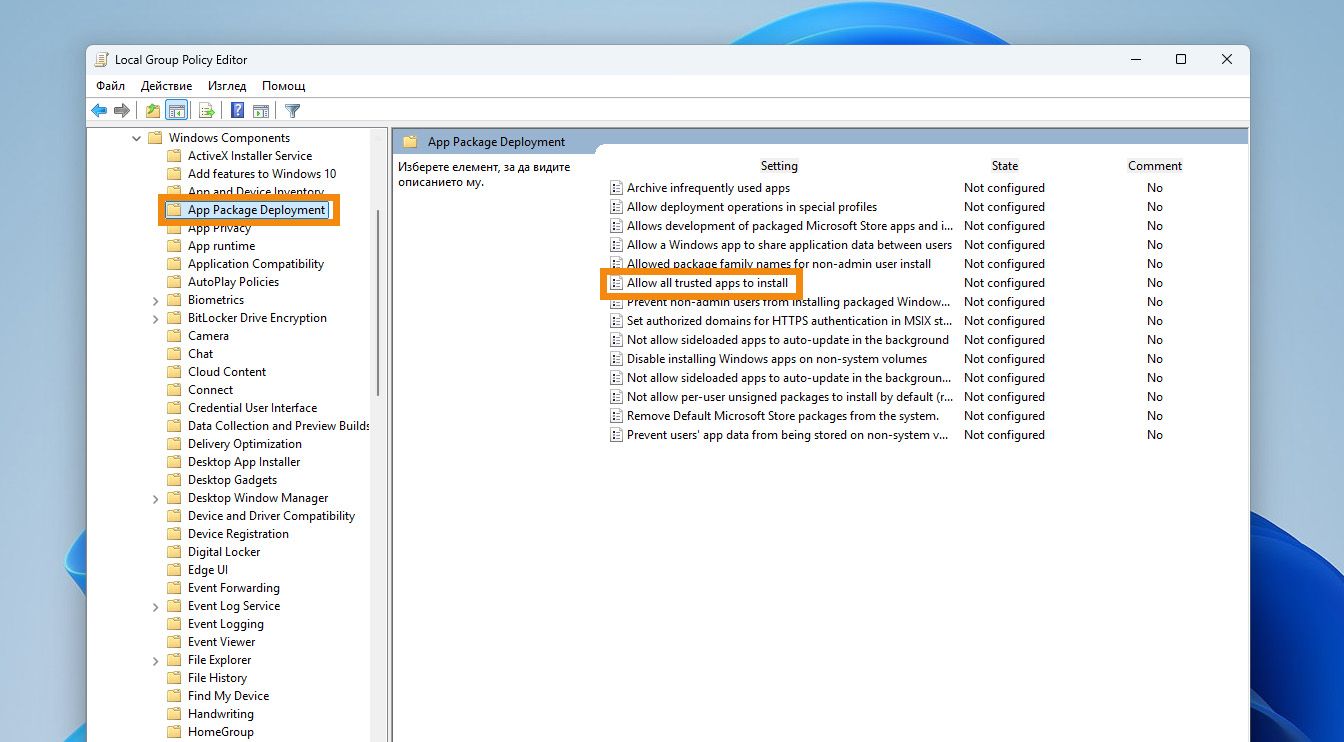Screen dimensions: 1344x742
Task: Click the tree pane vertical scrollbar thumb
Action: [378, 302]
